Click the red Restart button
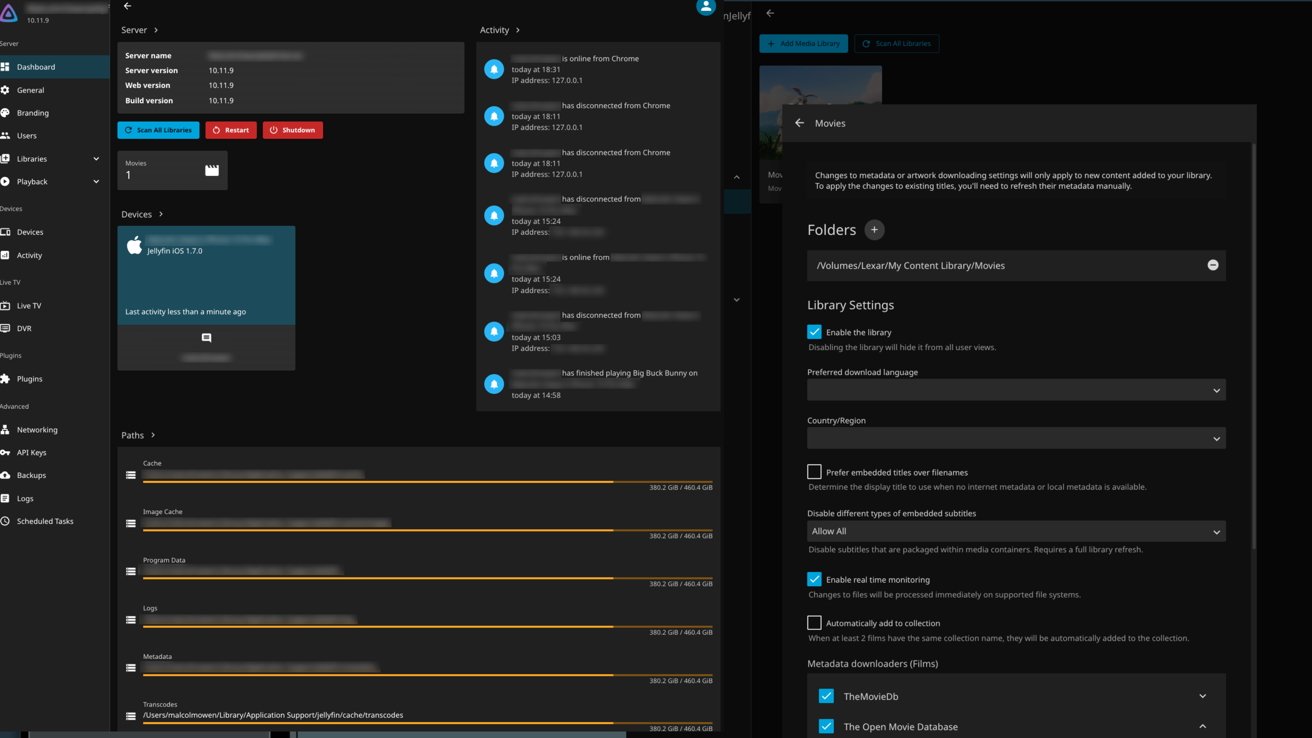 pos(230,130)
